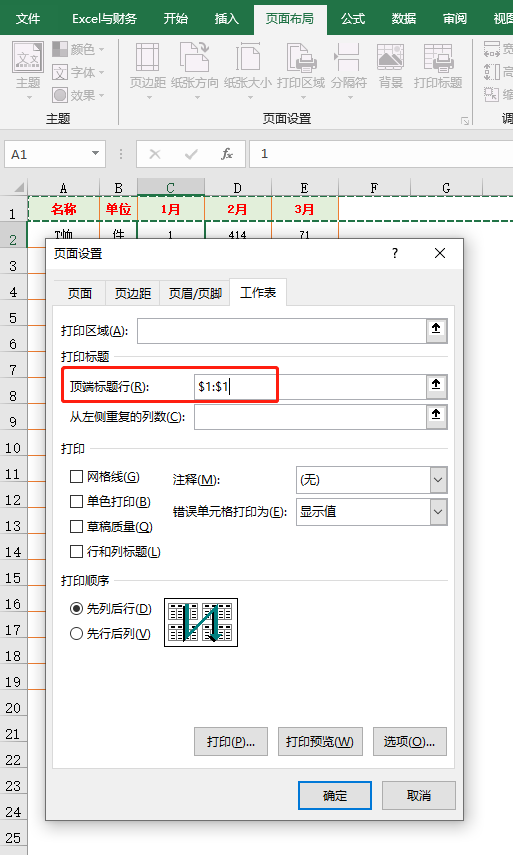Click the 2月 header cell
Viewport: 513px width, 855px height.
(x=238, y=209)
